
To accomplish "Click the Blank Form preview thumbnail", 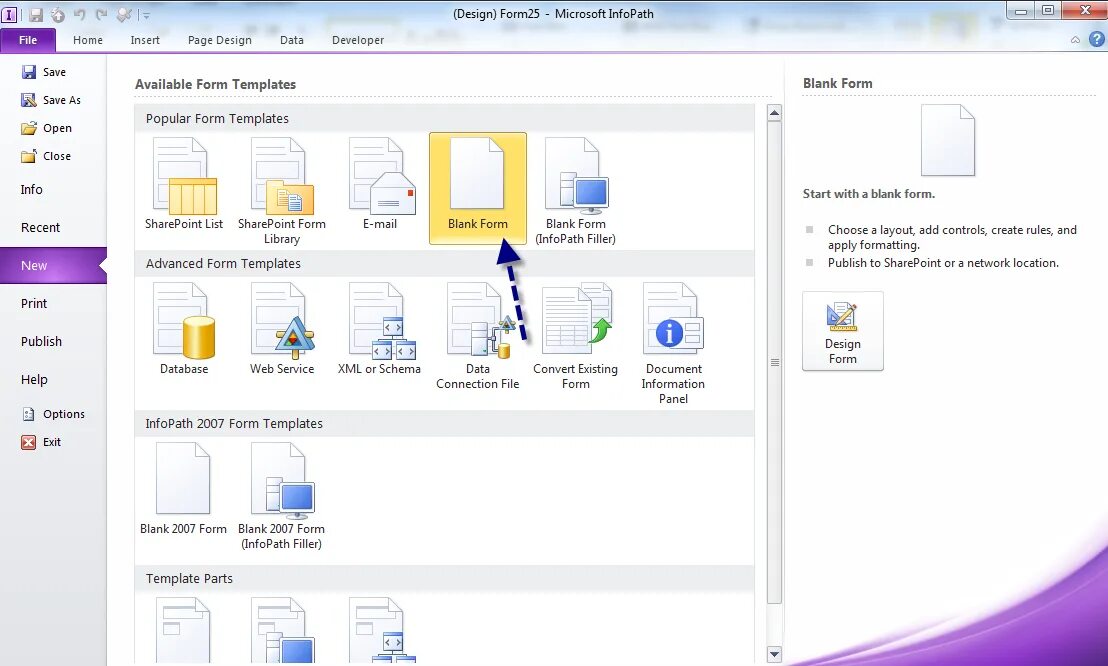I will click(948, 140).
